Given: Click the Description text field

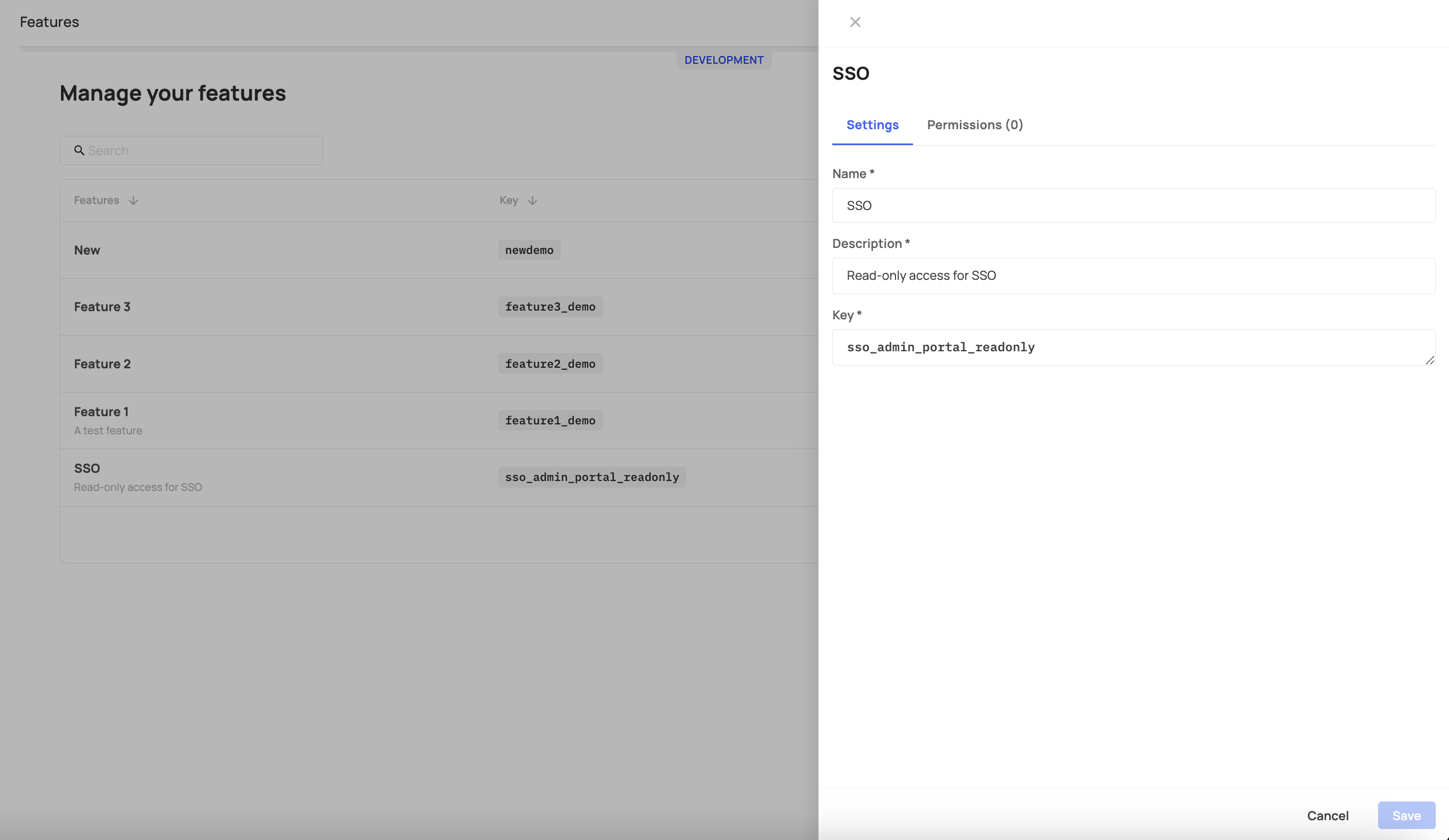Looking at the screenshot, I should tap(1133, 275).
